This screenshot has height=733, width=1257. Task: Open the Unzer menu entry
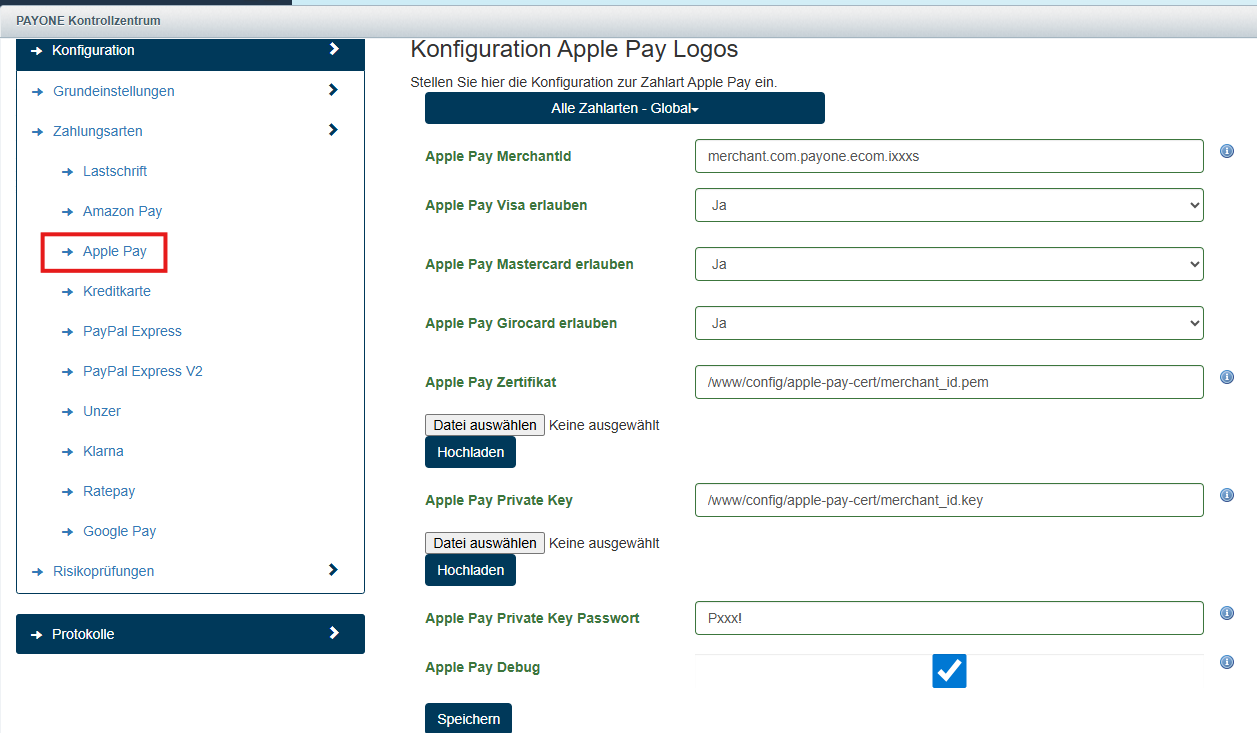pos(102,411)
